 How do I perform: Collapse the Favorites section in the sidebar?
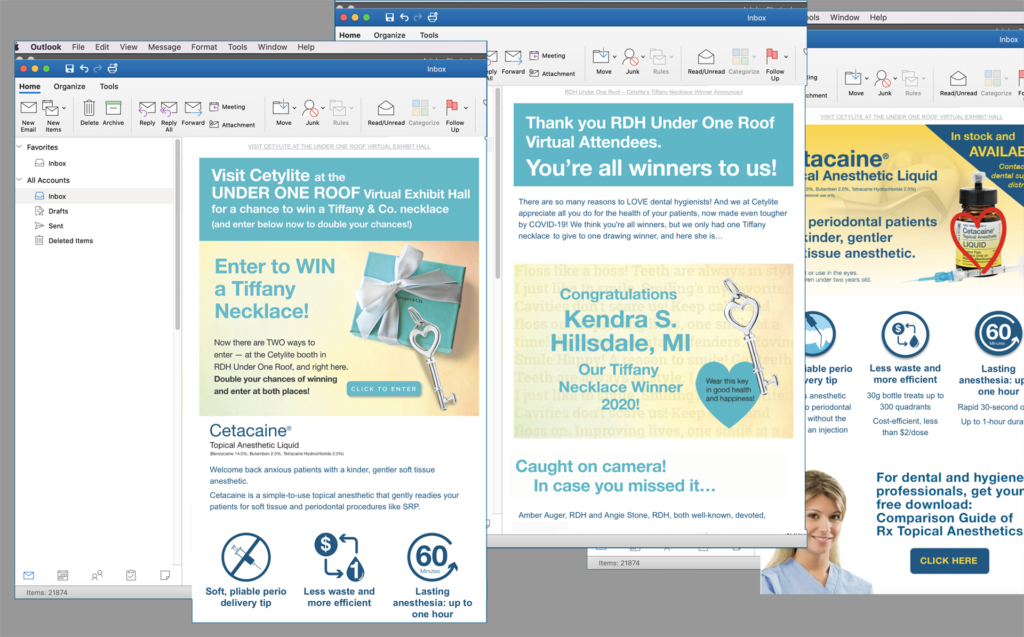point(20,147)
